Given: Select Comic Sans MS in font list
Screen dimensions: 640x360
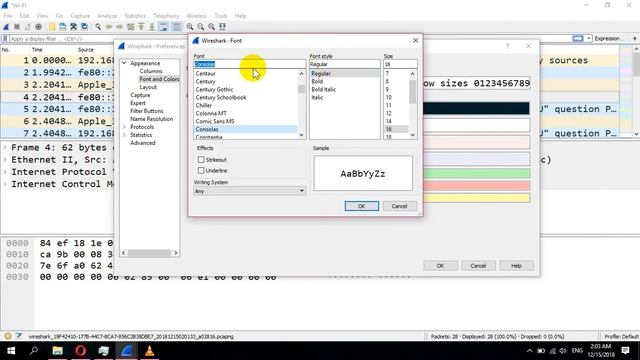Looking at the screenshot, I should point(215,121).
